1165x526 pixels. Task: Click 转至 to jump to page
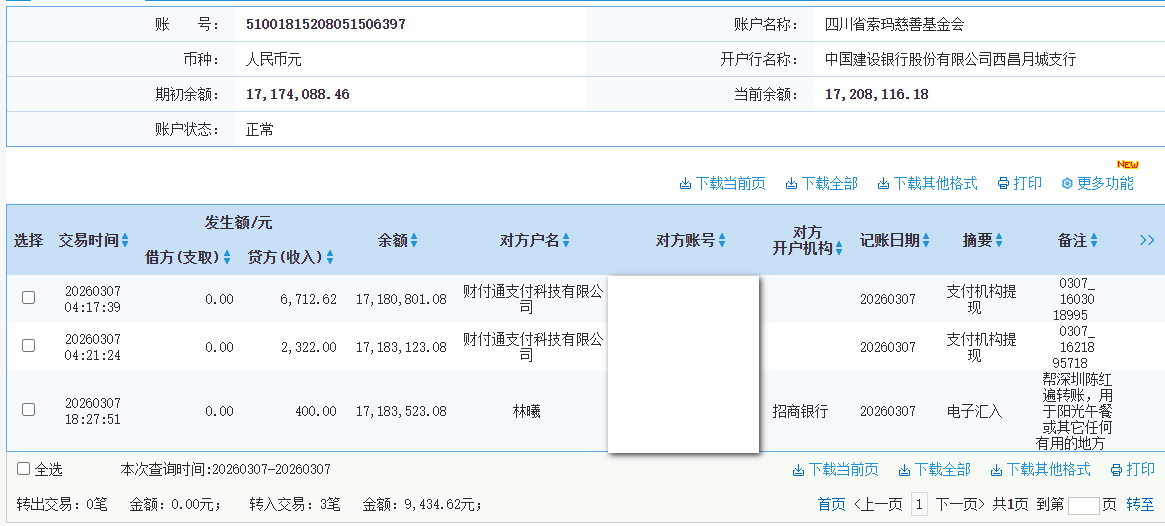1140,505
